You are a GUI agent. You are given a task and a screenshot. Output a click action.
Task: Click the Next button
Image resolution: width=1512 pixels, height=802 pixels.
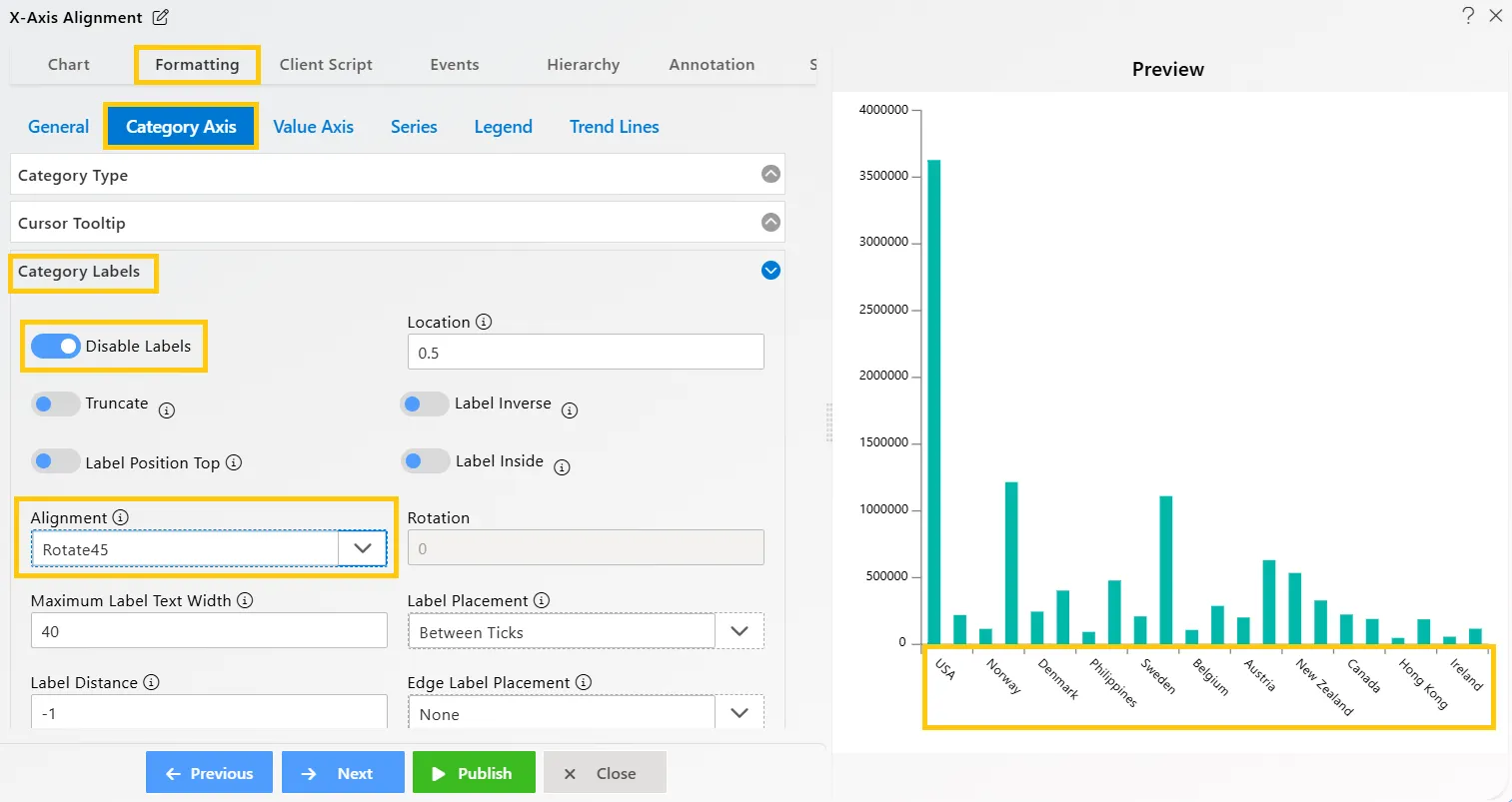coord(343,772)
